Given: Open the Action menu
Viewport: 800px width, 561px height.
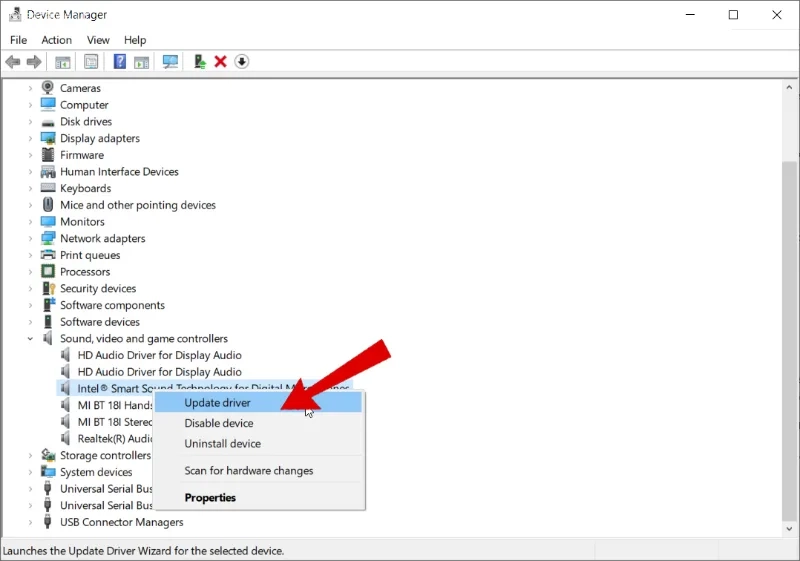Looking at the screenshot, I should pos(56,40).
